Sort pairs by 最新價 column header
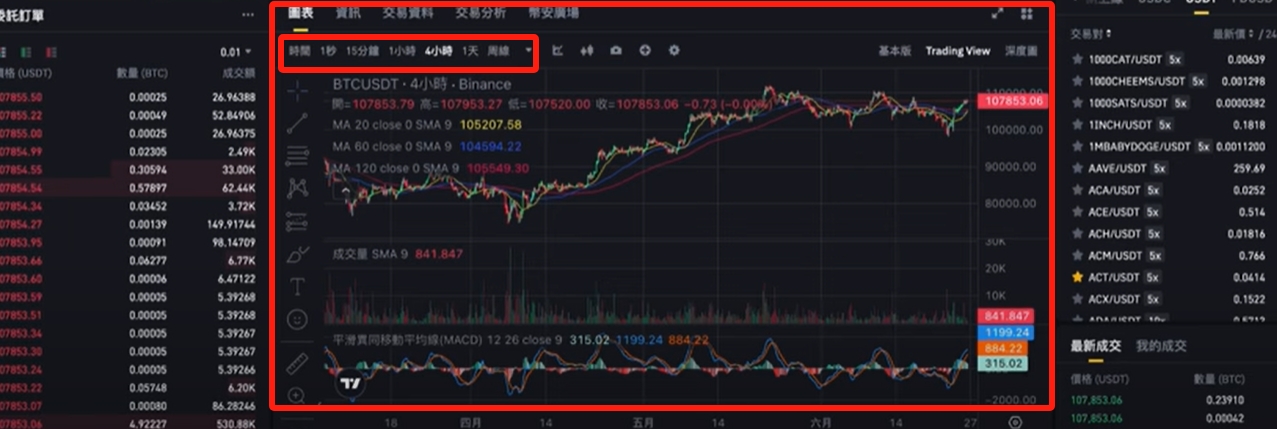The image size is (1277, 429). click(x=1231, y=33)
